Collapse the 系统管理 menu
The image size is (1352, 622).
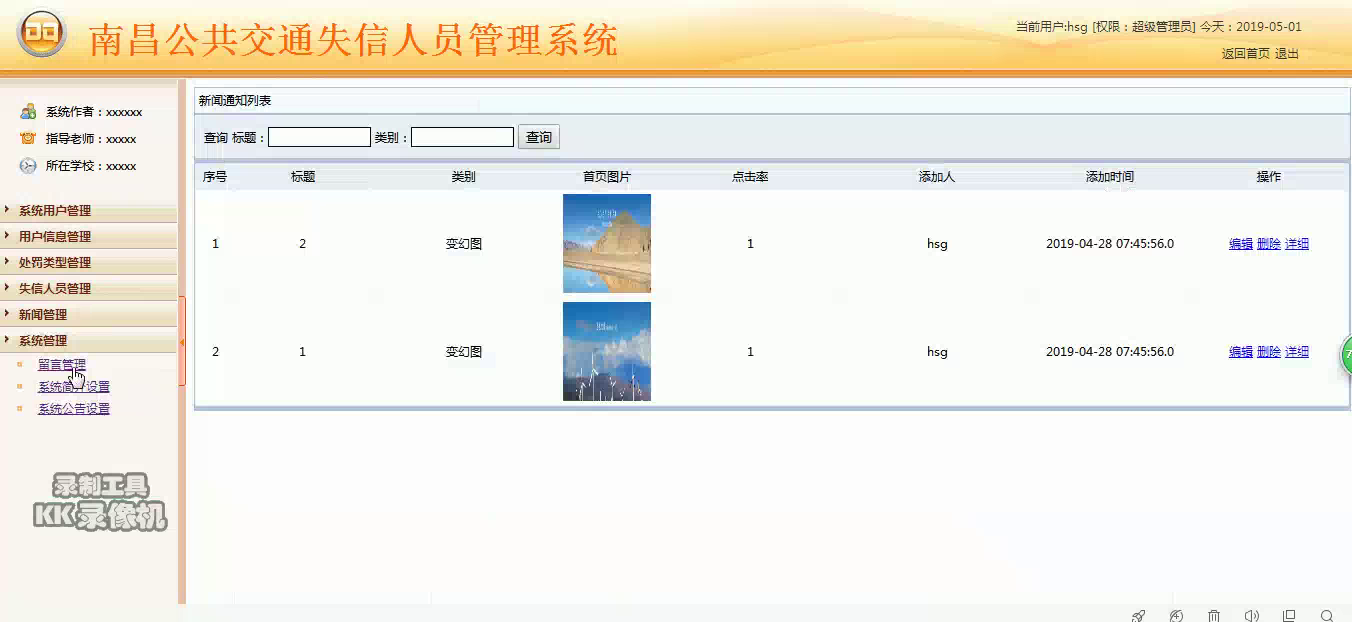(x=88, y=340)
